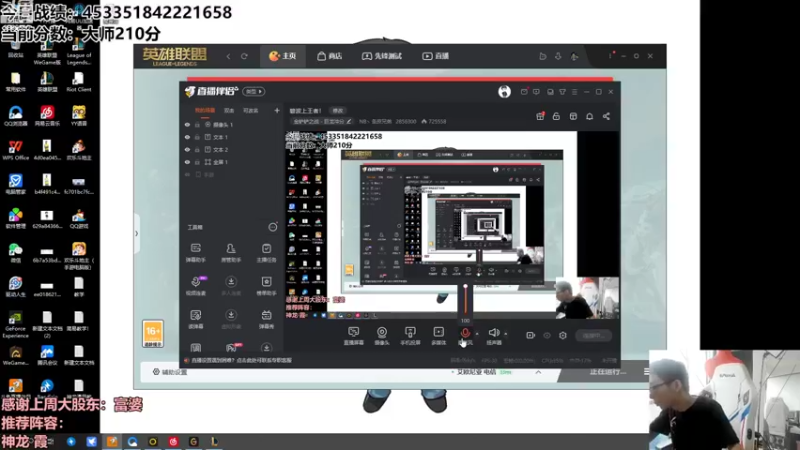Viewport: 800px width, 450px height.
Task: Open the 视频连麦 tool
Action: [195, 286]
